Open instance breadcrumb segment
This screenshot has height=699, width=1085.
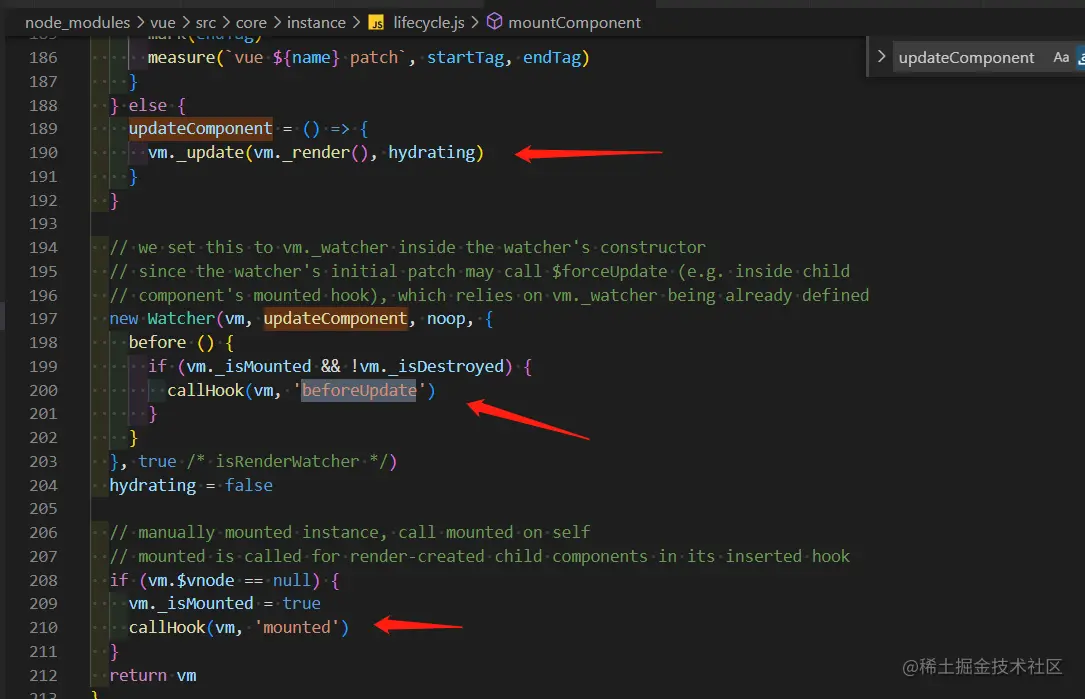(316, 23)
